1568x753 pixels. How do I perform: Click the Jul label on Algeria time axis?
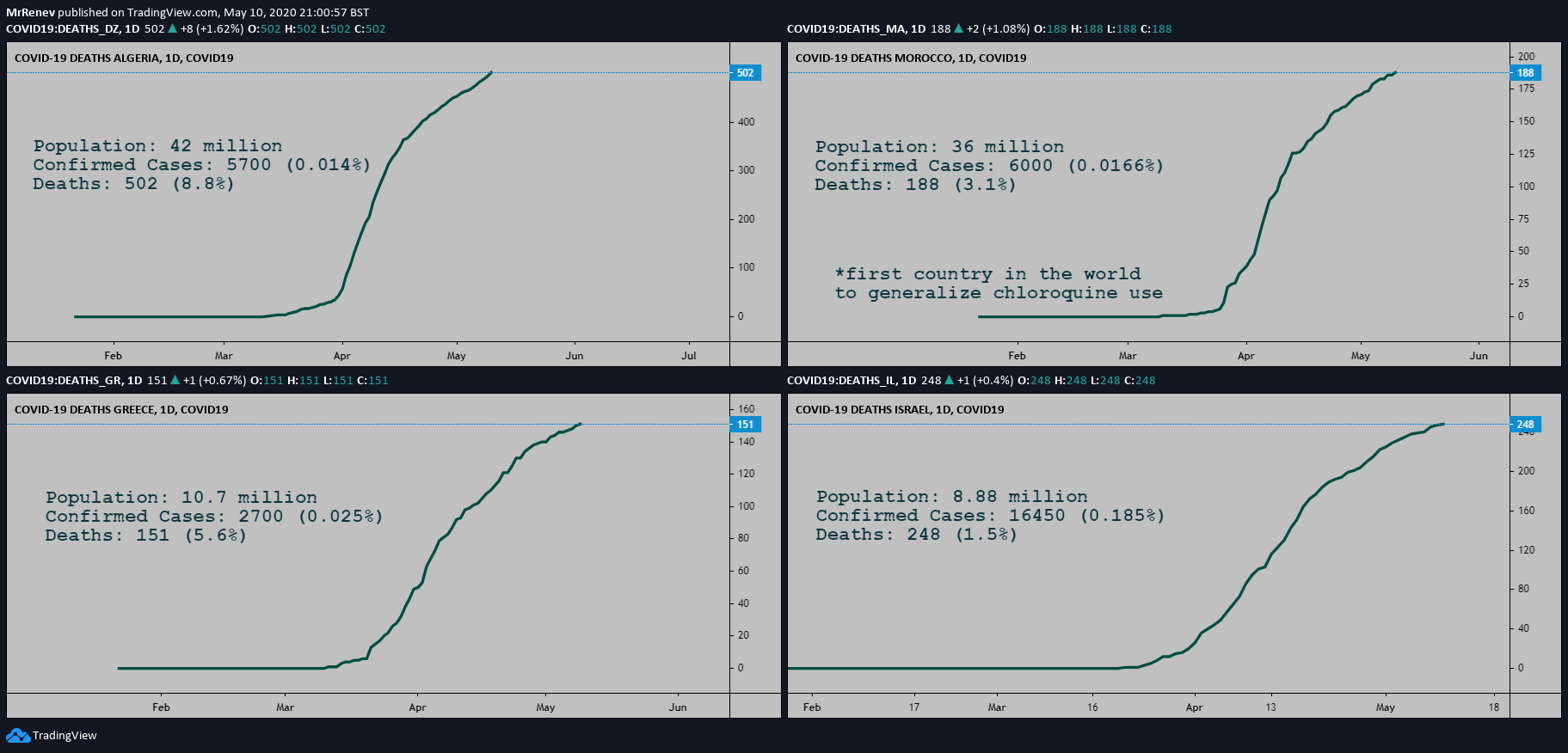(689, 356)
